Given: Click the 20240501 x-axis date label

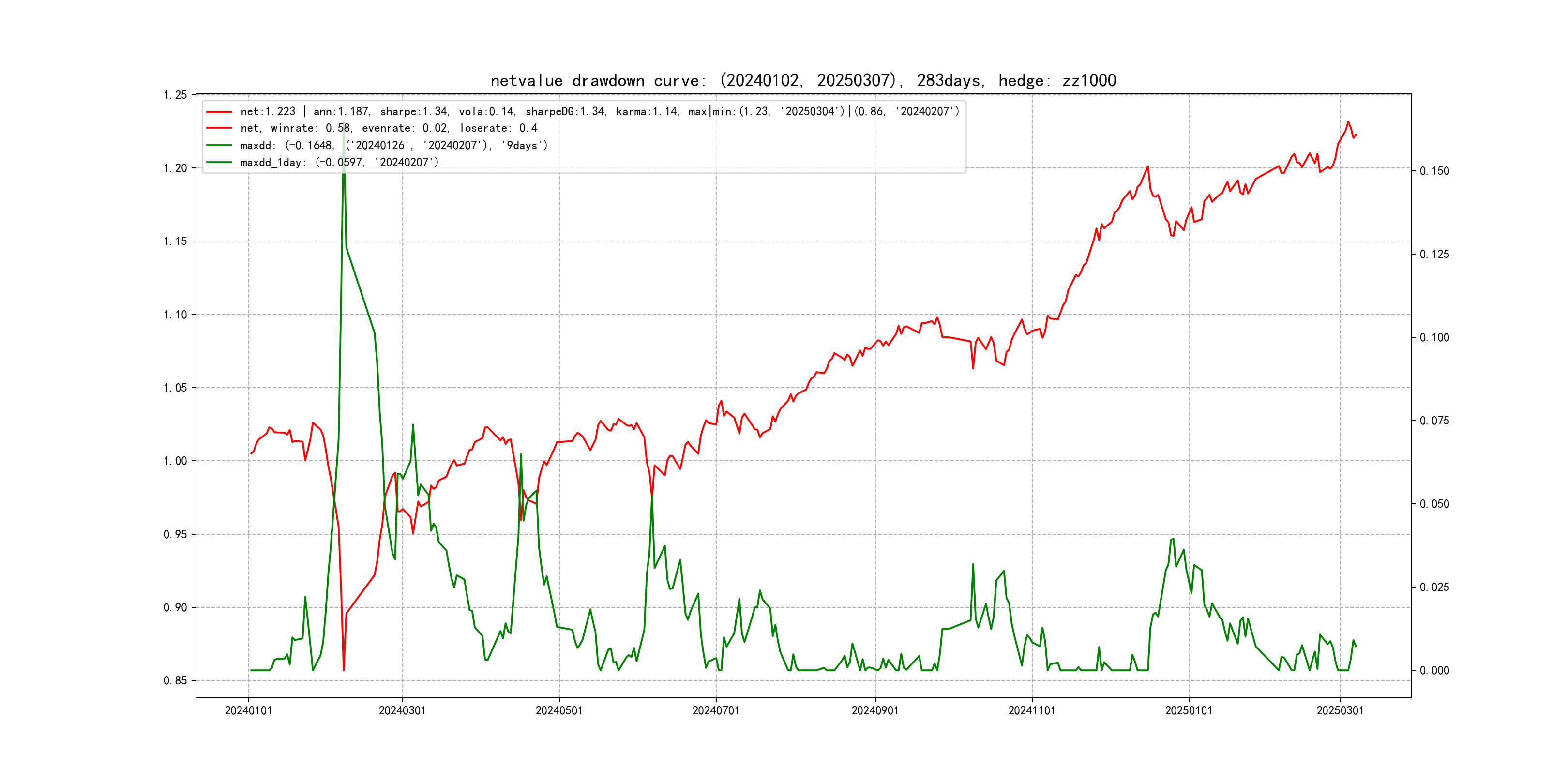Looking at the screenshot, I should coord(559,710).
